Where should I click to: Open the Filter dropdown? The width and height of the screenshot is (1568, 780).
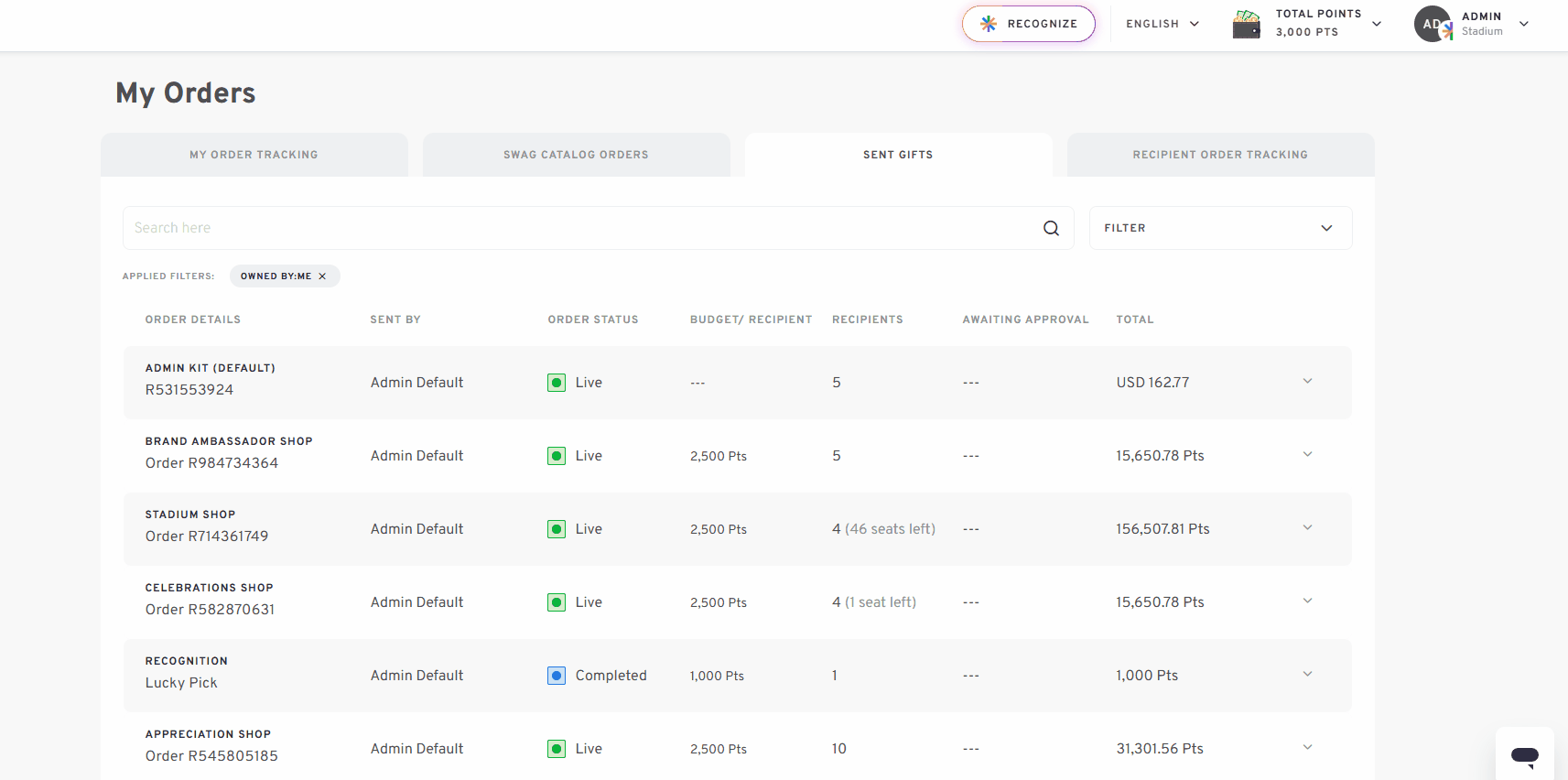tap(1220, 228)
